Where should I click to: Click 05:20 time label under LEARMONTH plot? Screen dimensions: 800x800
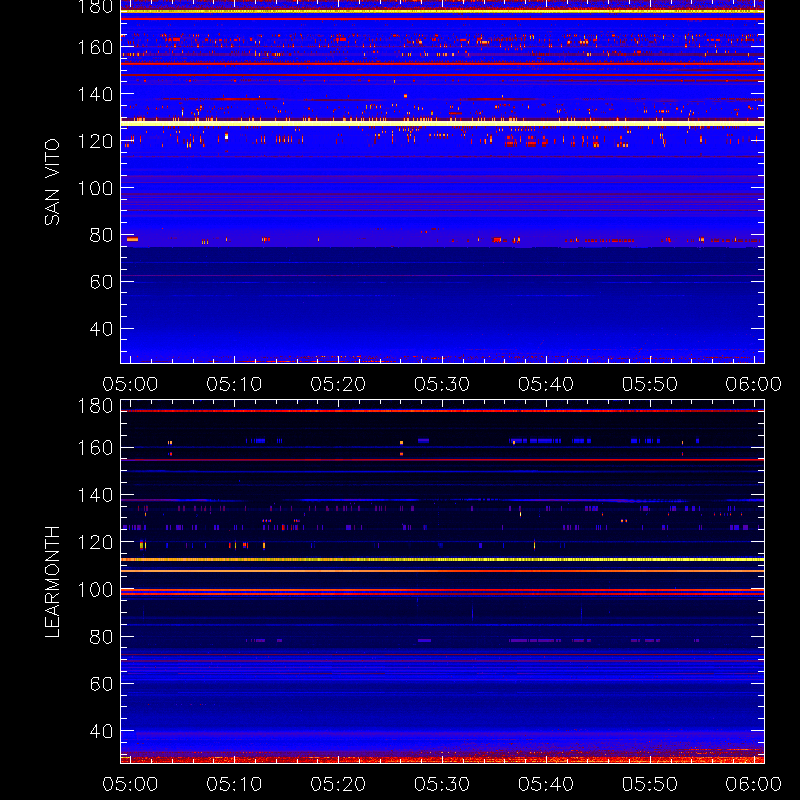[338, 784]
